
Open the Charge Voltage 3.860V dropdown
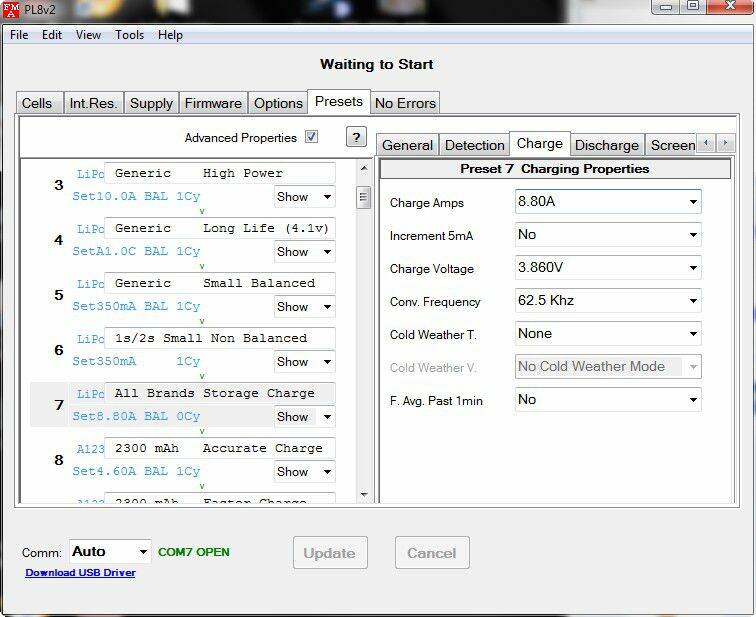[608, 268]
